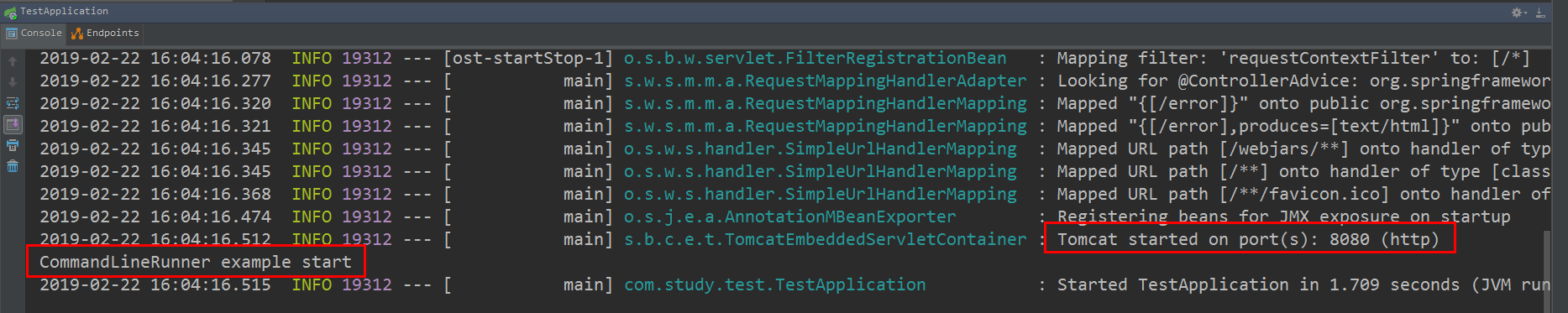Toggle soft-wrap for console output

click(x=13, y=103)
